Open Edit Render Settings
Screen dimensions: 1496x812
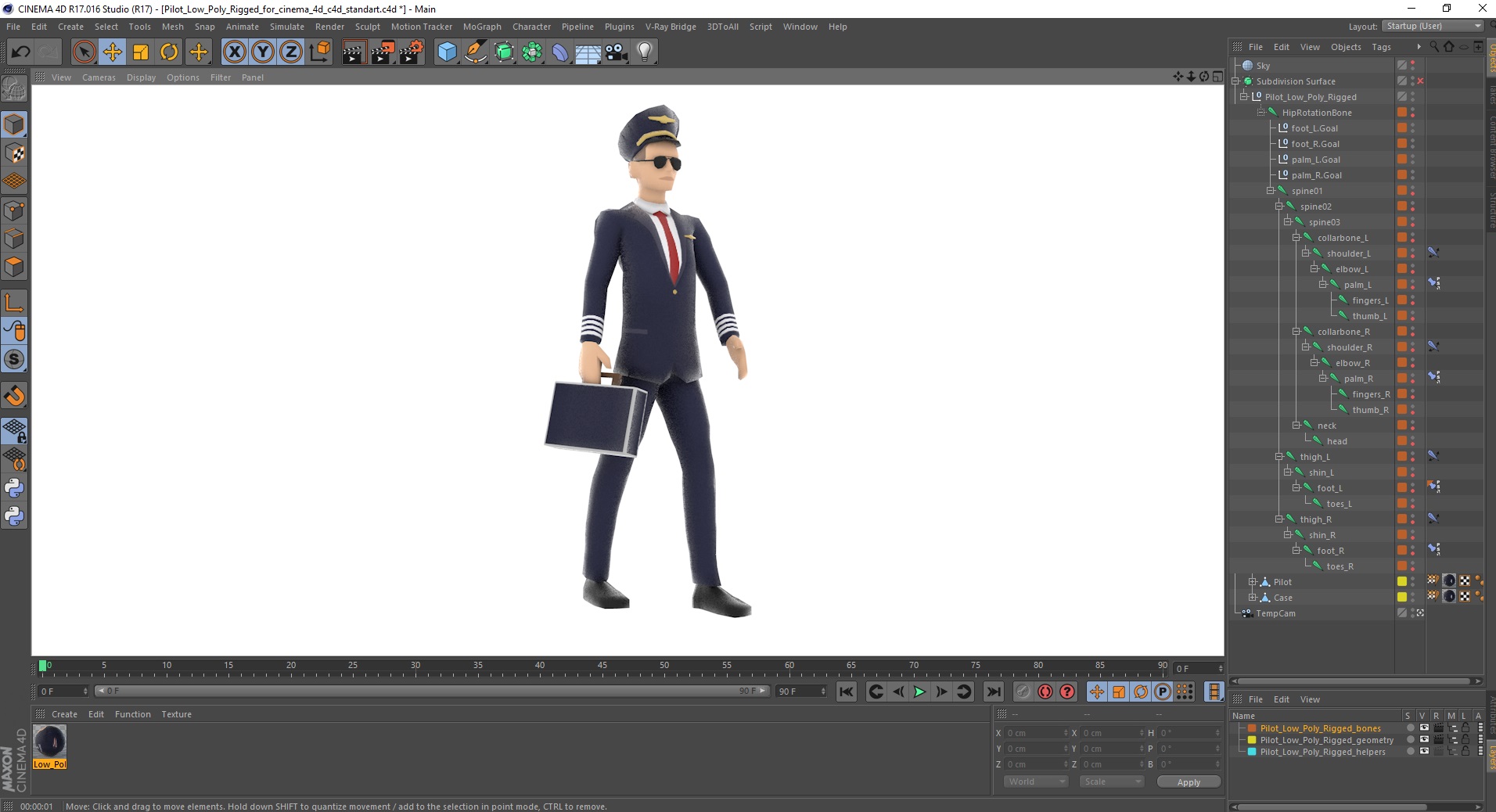[412, 52]
